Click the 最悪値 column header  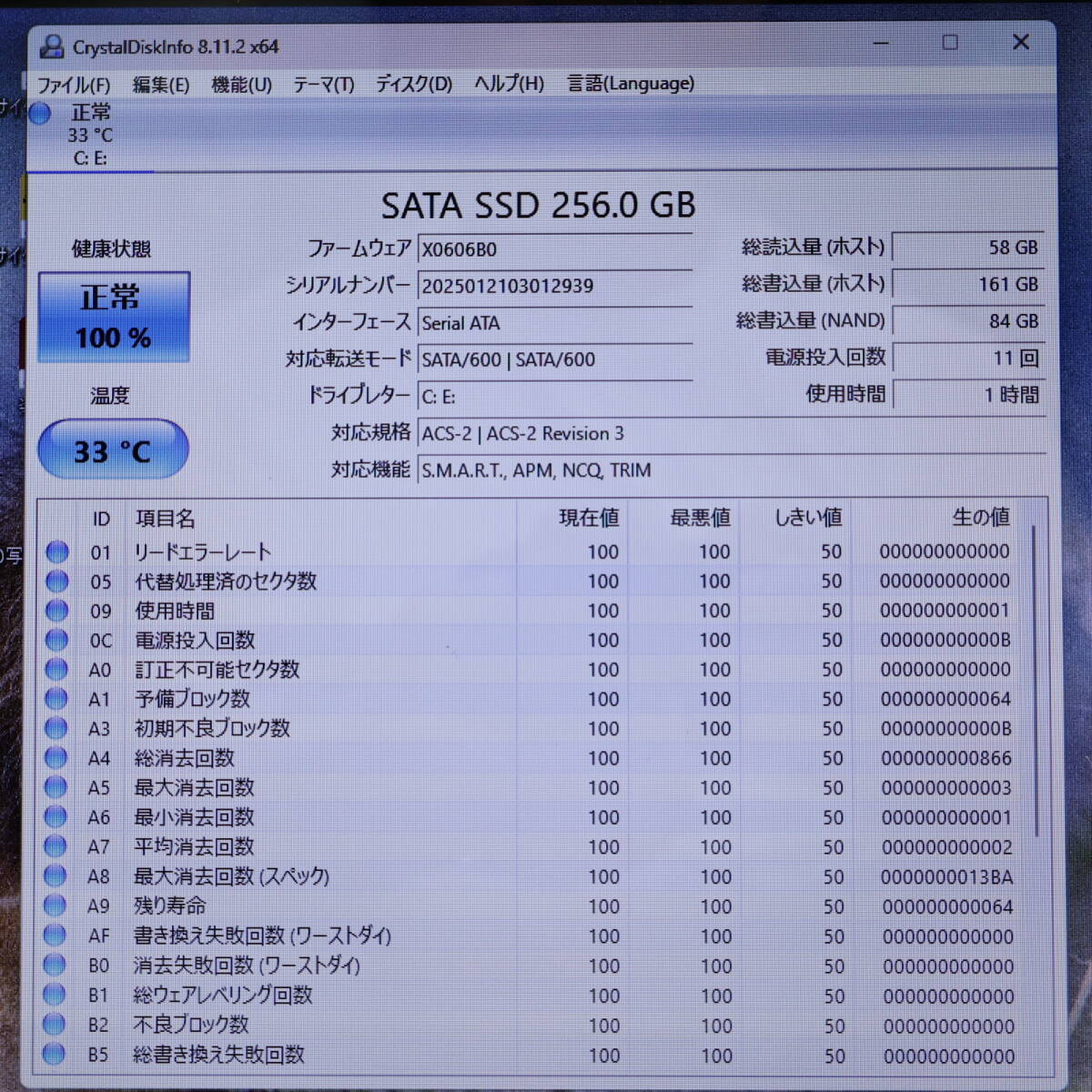(700, 518)
